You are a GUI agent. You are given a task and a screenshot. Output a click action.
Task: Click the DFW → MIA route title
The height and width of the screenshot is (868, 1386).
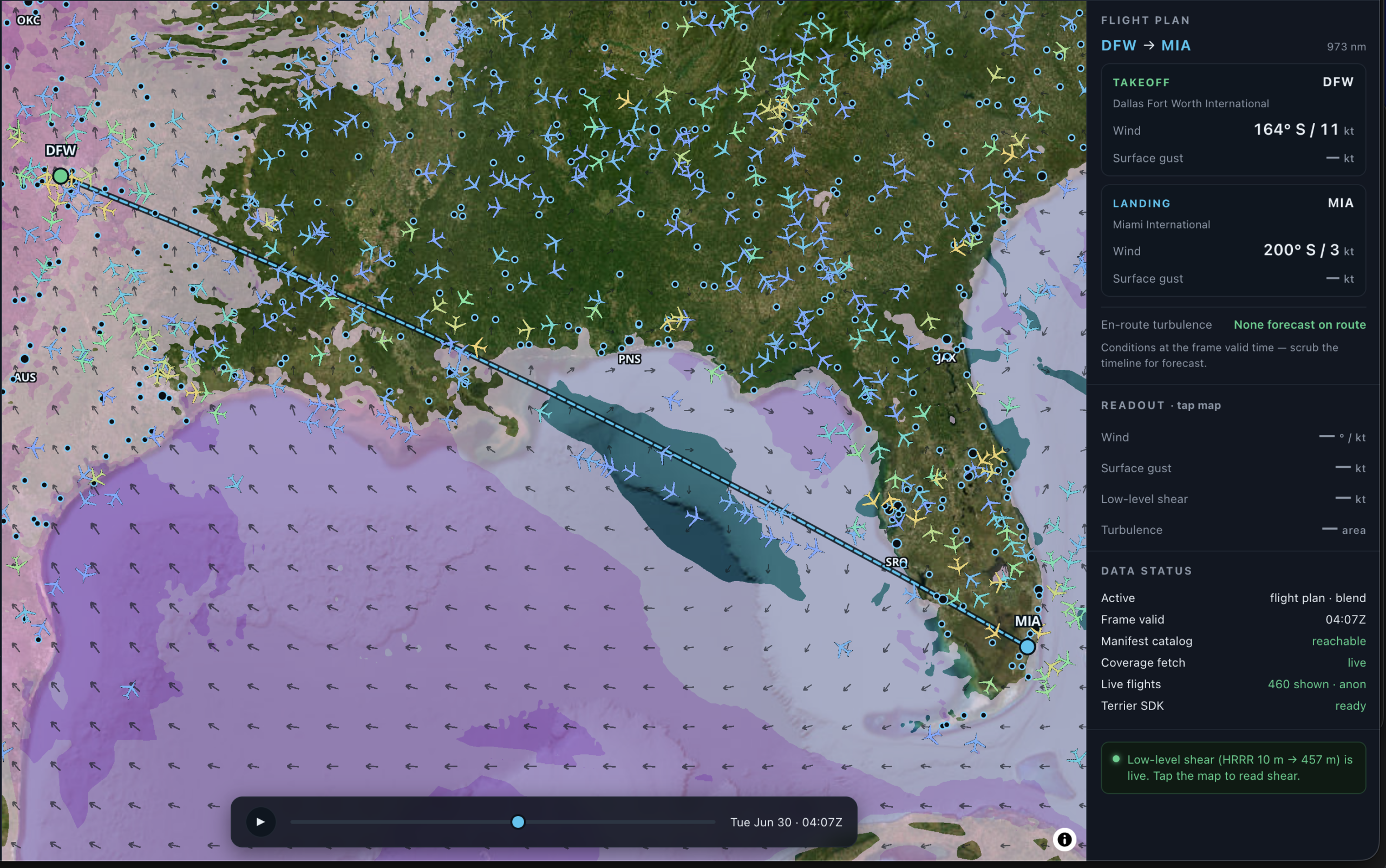pyautogui.click(x=1146, y=45)
